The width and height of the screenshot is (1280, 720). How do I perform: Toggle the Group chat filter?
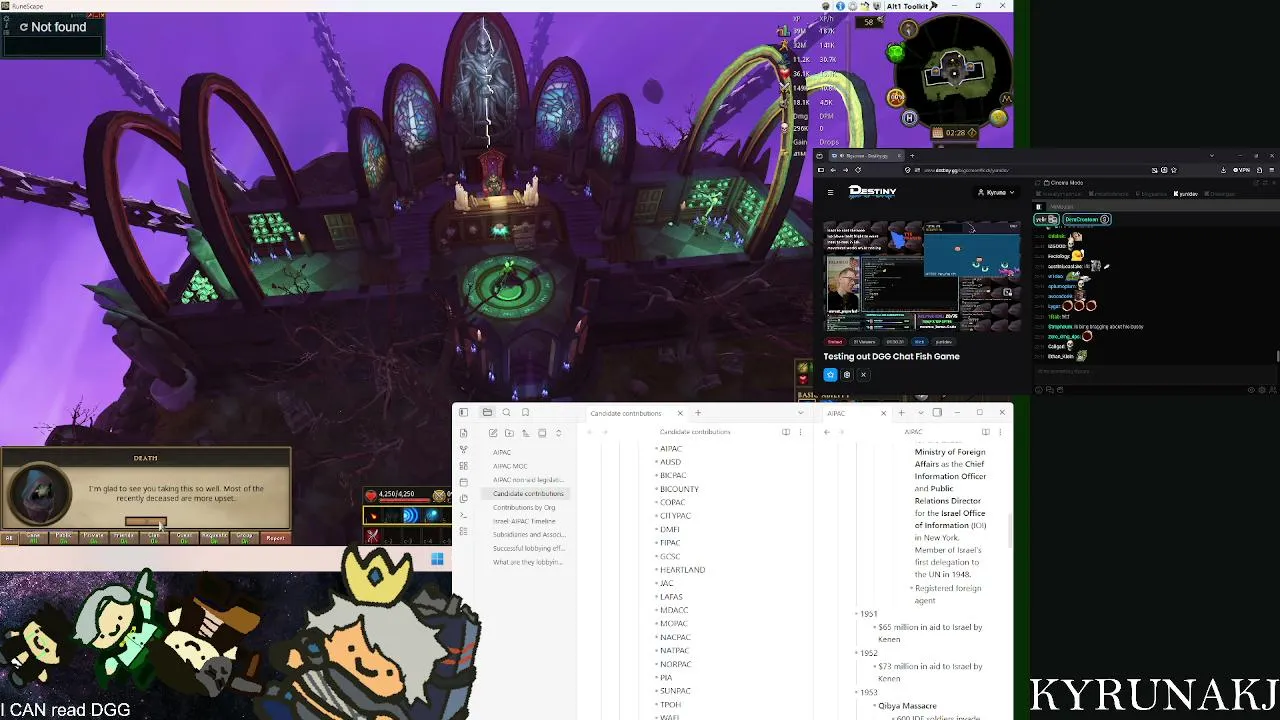click(x=244, y=538)
